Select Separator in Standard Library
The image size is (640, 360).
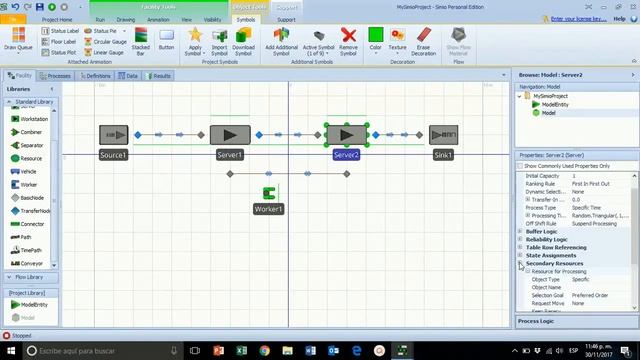click(27, 145)
